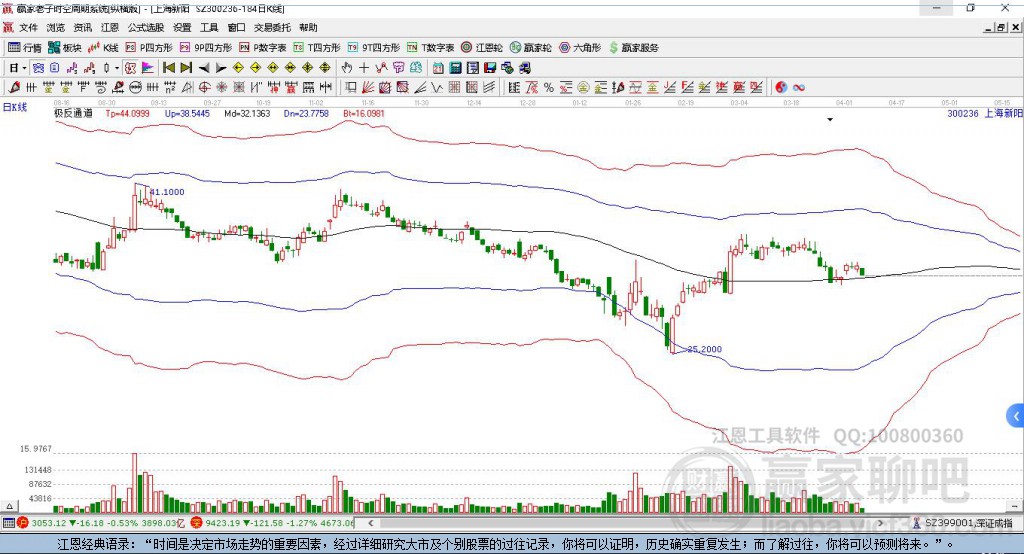The width and height of the screenshot is (1024, 554).
Task: Move chart right with black arrow
Action: 221,68
